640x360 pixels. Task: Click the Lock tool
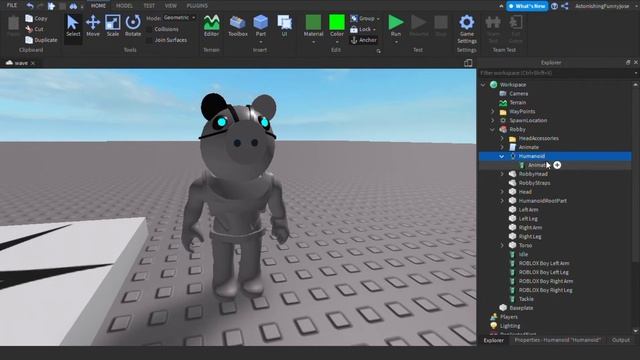click(362, 29)
